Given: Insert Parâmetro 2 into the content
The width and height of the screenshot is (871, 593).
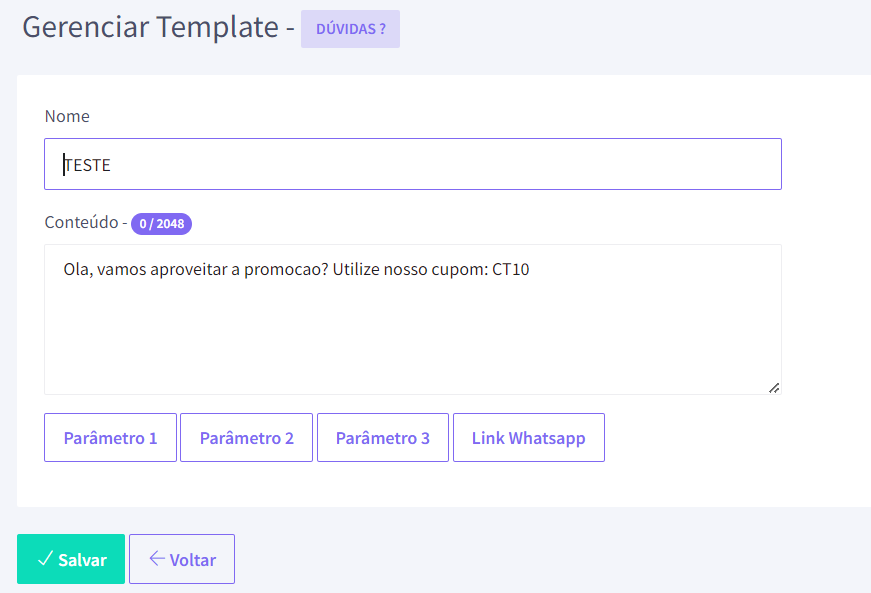Looking at the screenshot, I should (x=247, y=438).
